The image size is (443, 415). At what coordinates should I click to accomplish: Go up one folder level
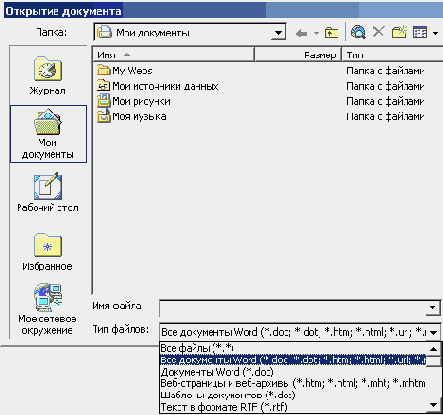click(332, 33)
